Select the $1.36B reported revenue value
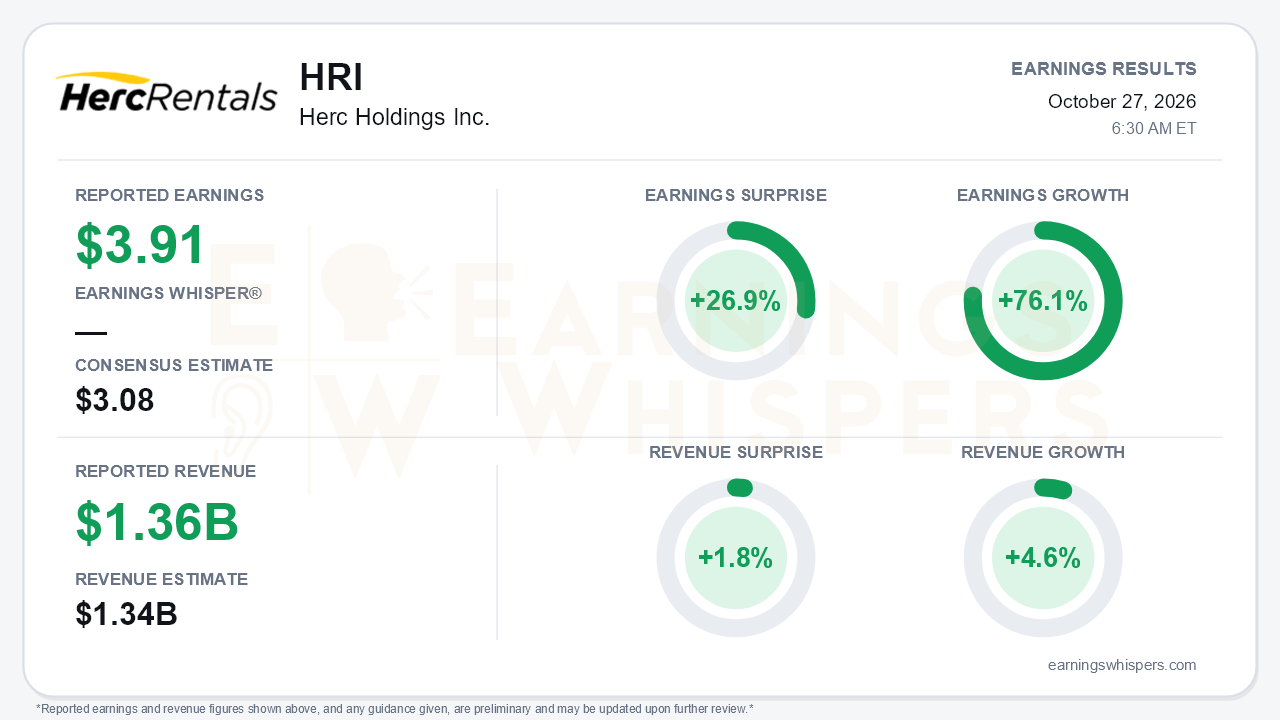Screen dimensions: 1280x720 [x=157, y=522]
